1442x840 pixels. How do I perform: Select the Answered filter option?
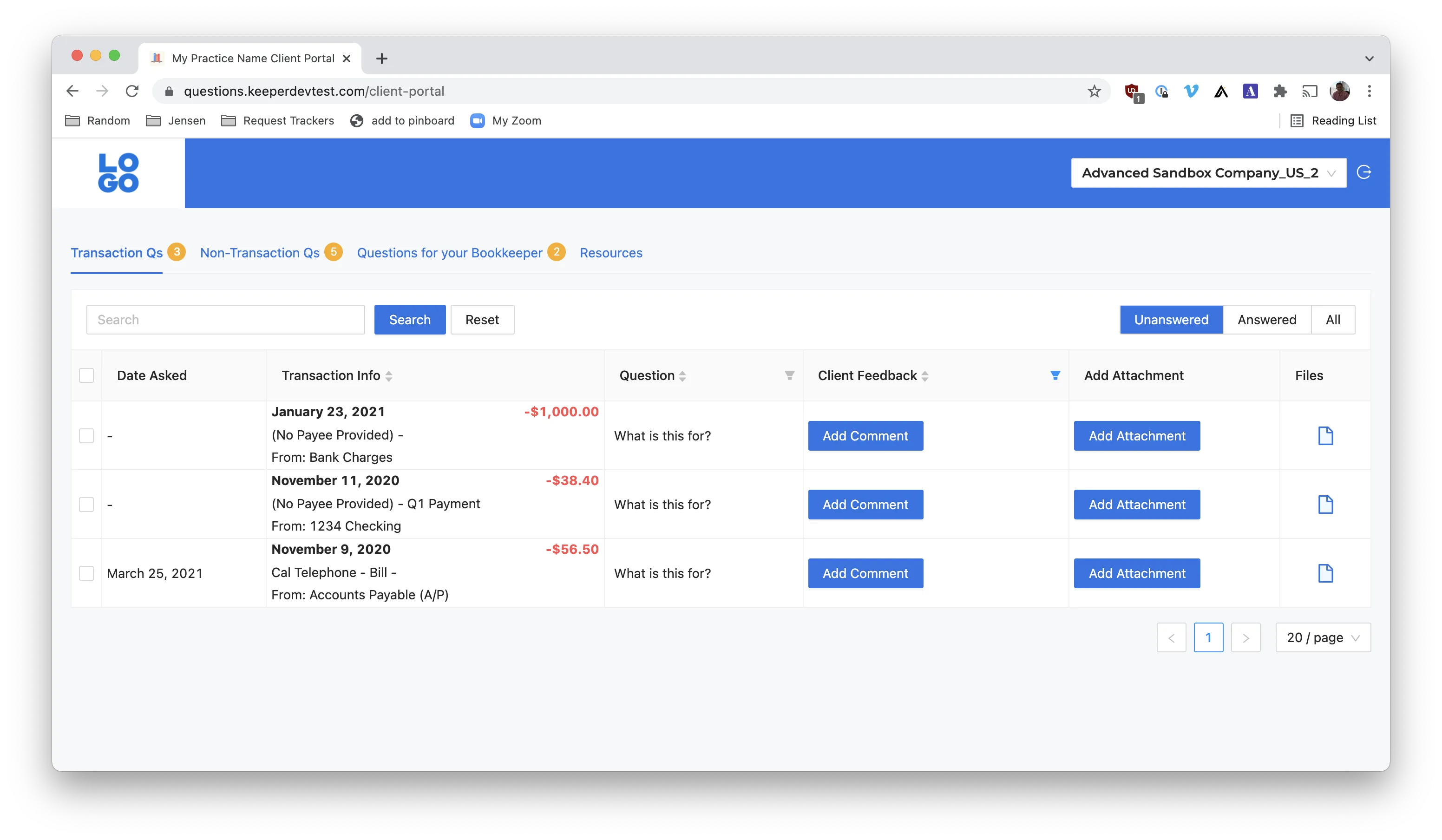tap(1267, 319)
